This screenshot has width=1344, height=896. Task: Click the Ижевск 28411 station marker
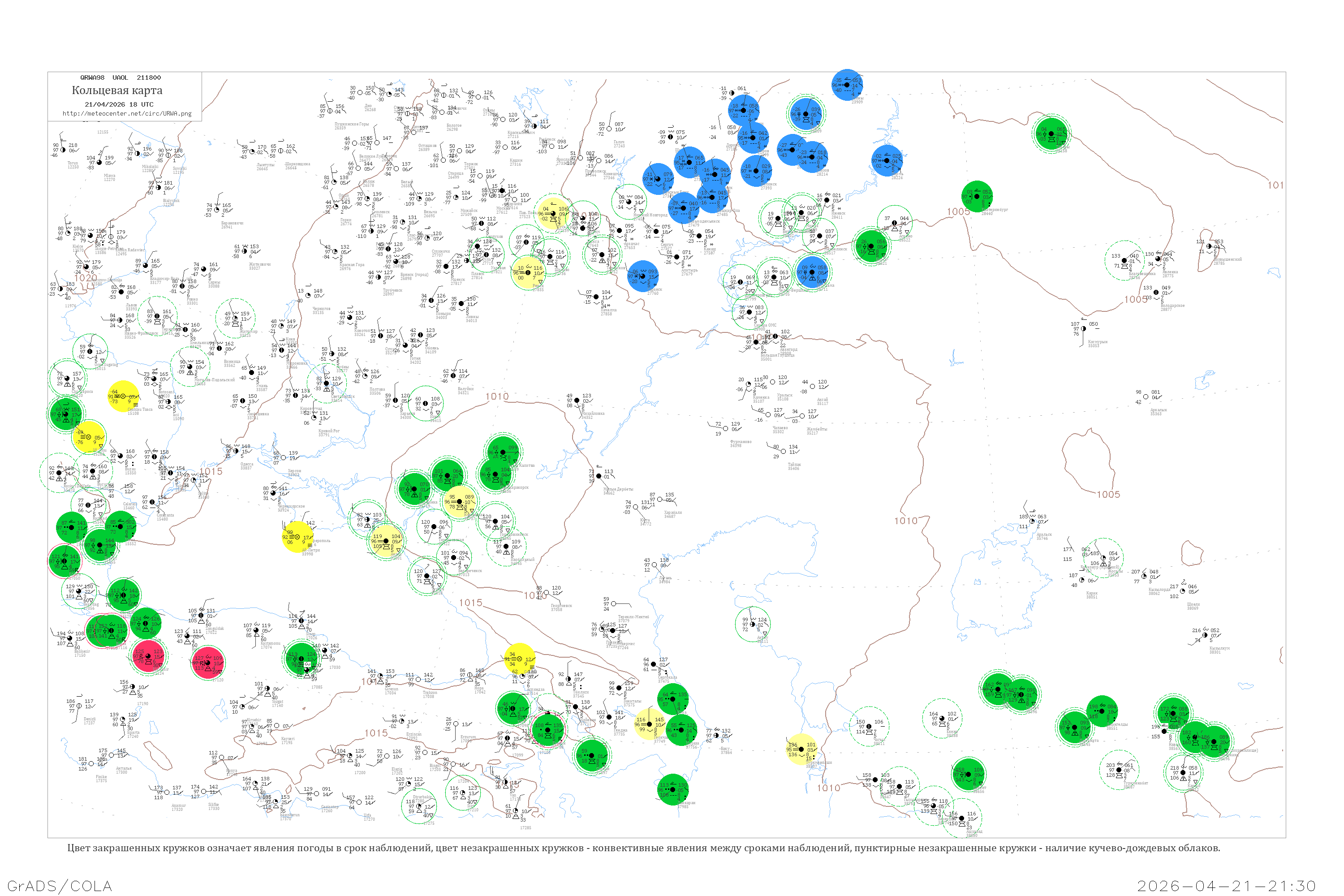pos(826,200)
